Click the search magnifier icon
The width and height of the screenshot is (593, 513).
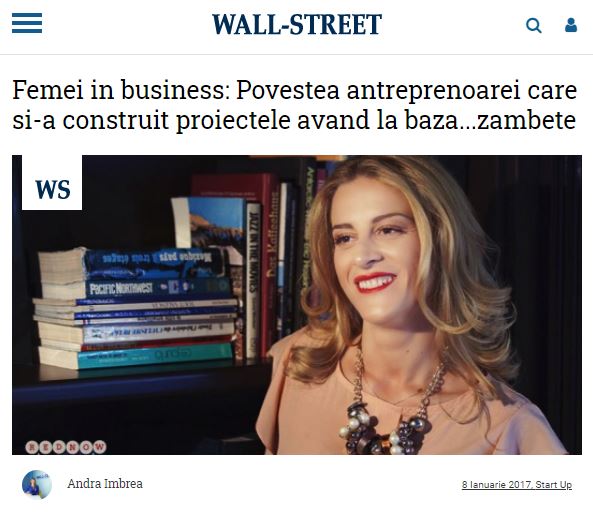[x=534, y=25]
